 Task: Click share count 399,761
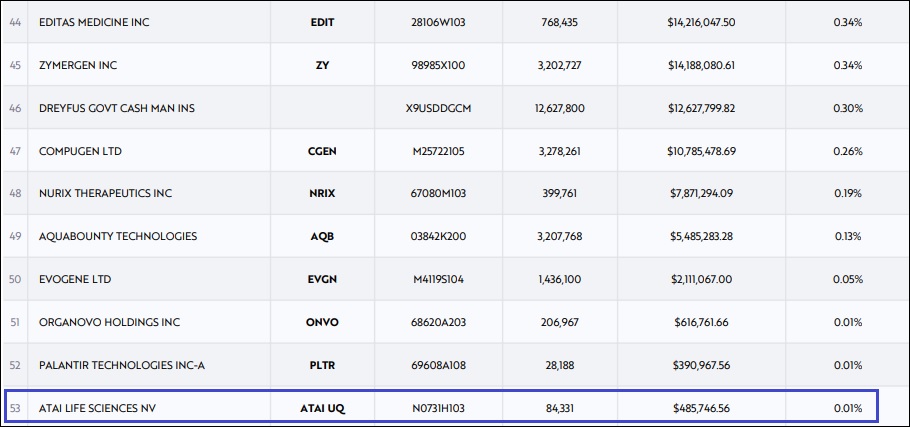[559, 193]
